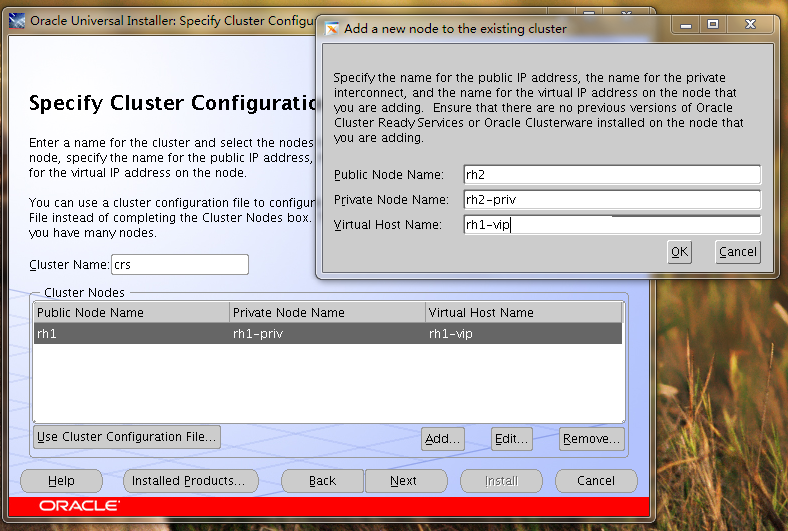The image size is (788, 531).
Task: Select the rh1 row in Cluster Nodes table
Action: point(328,334)
